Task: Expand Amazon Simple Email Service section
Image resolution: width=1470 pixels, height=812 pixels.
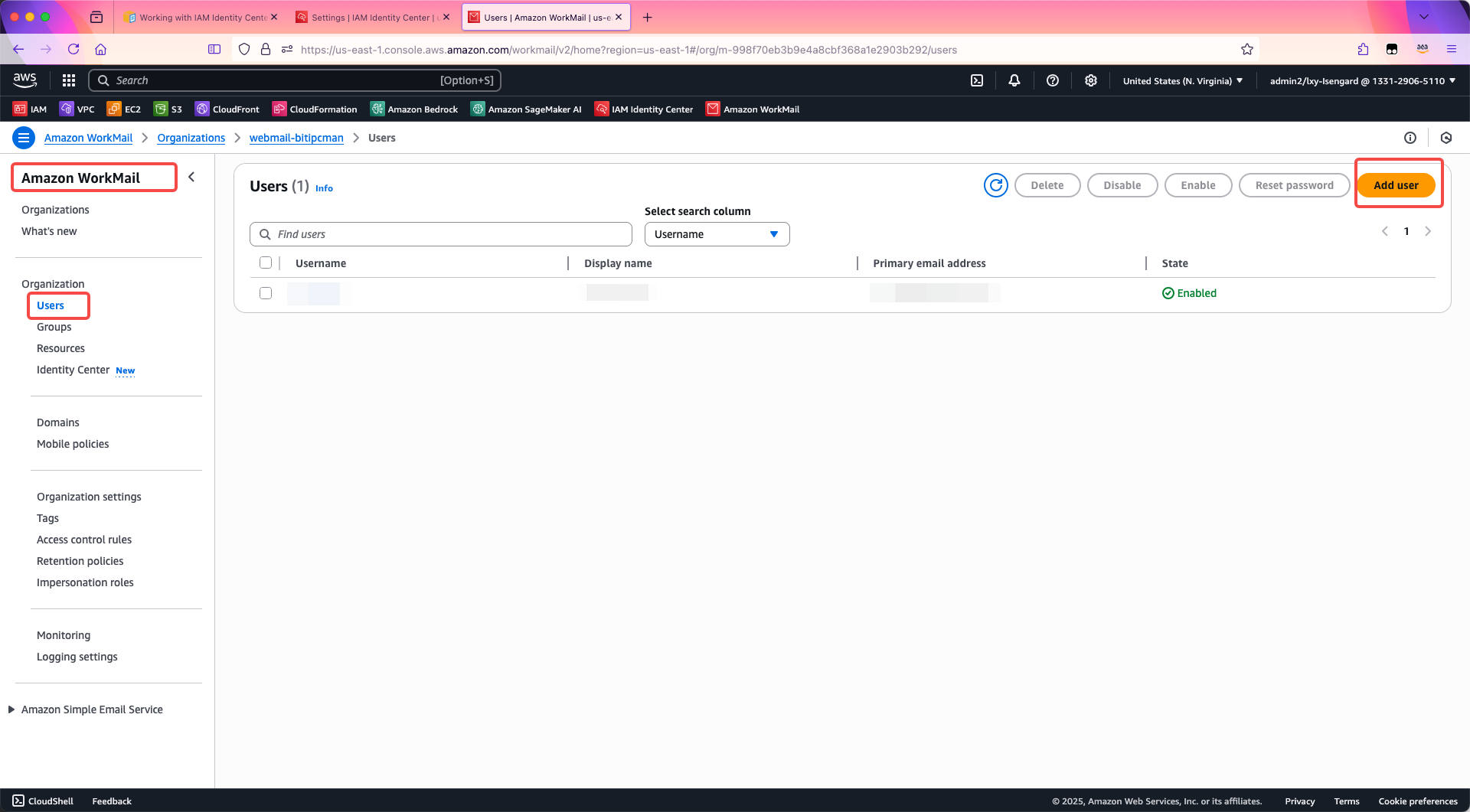Action: pos(11,709)
